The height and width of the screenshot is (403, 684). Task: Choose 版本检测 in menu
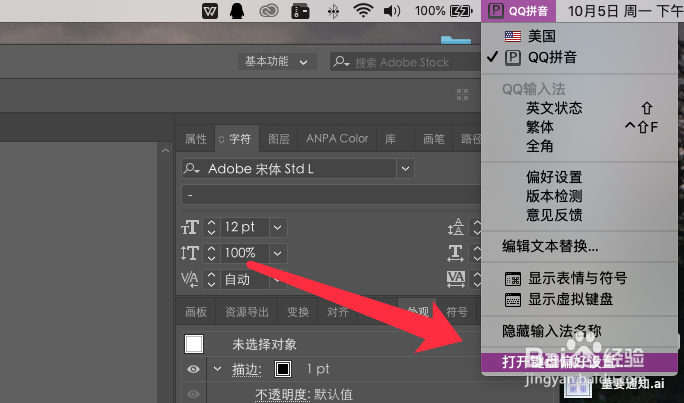(579, 196)
